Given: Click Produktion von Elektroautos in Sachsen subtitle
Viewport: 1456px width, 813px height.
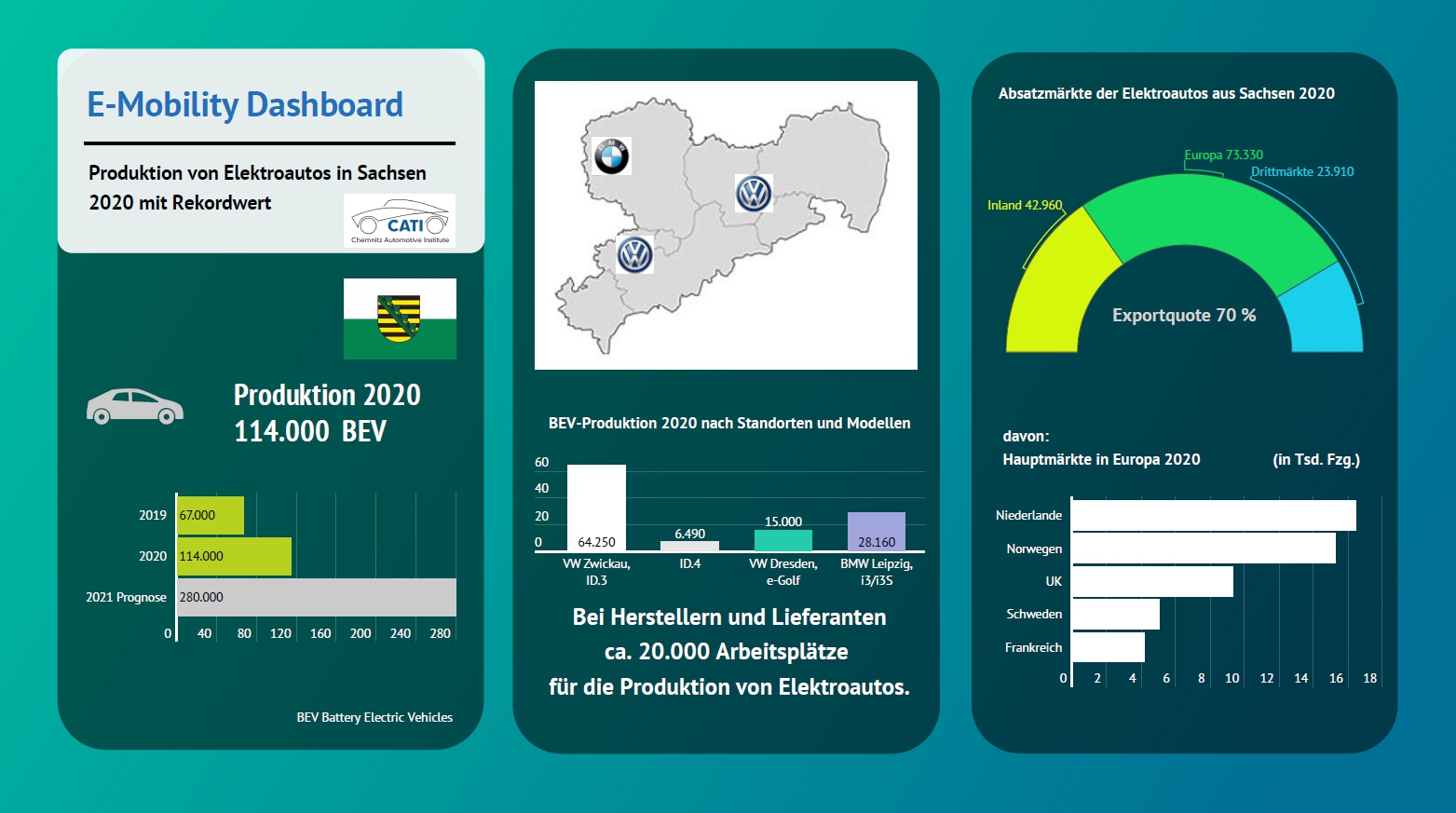Looking at the screenshot, I should (x=257, y=173).
